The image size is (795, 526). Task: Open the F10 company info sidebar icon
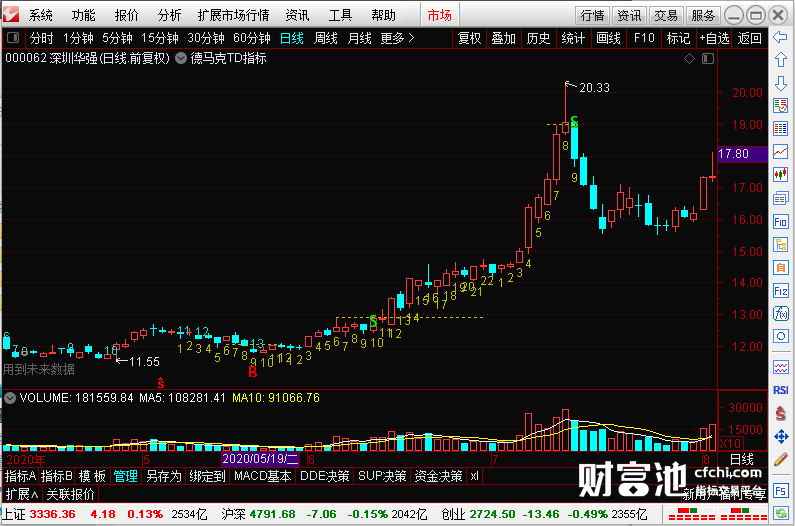780,222
